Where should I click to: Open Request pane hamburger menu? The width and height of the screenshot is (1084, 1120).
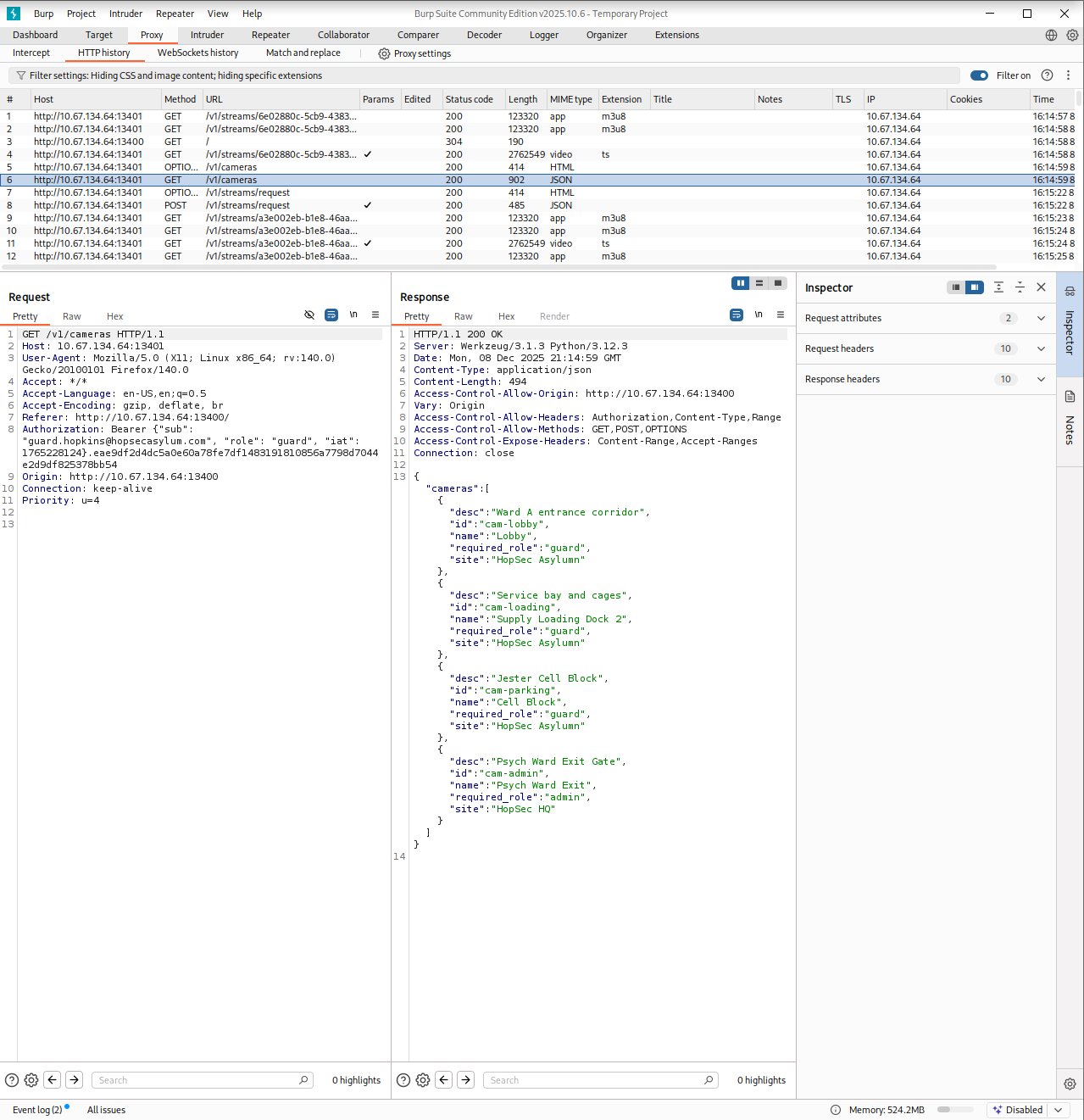pos(375,315)
